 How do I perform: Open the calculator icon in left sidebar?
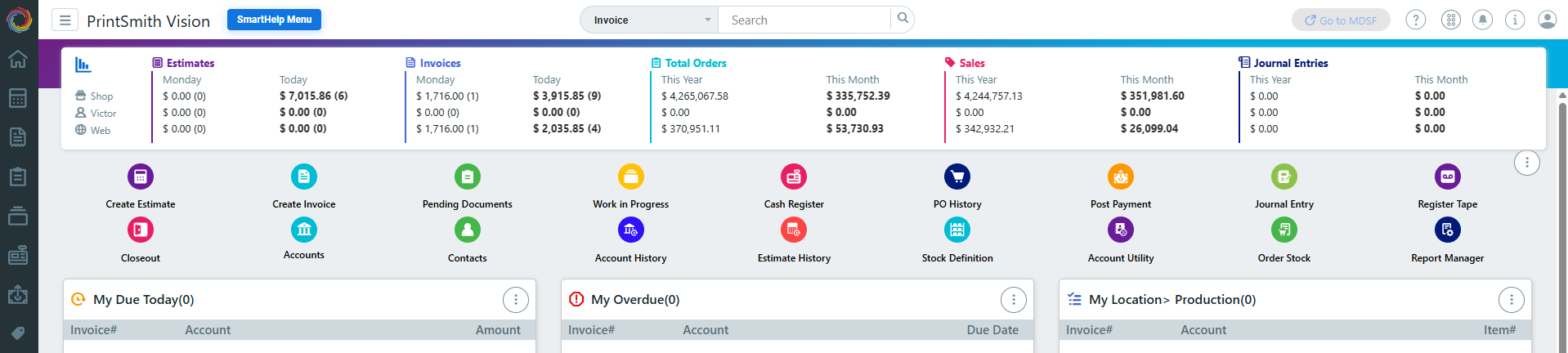(18, 98)
